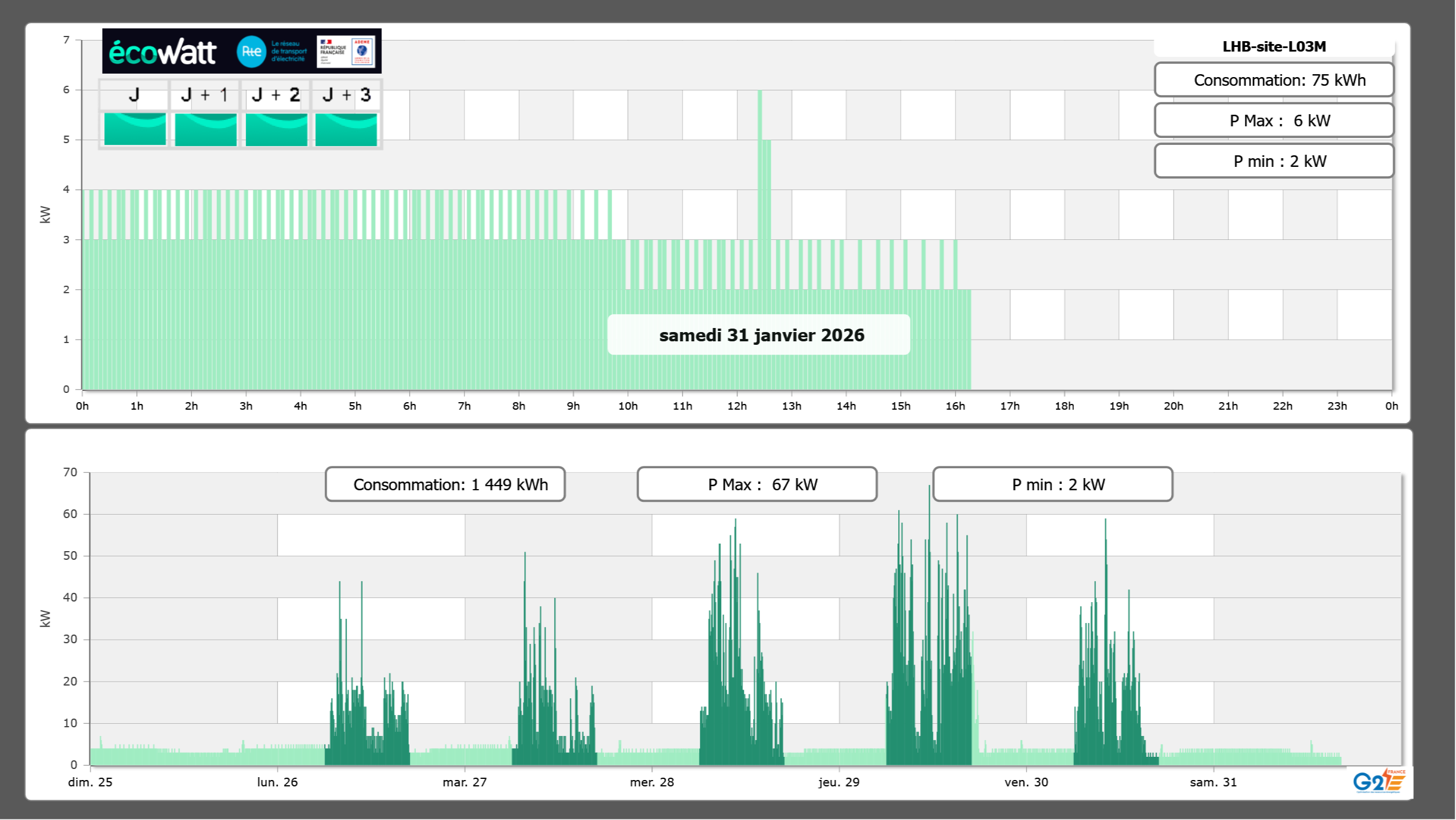Click the green J+1 signal icon

(x=205, y=129)
